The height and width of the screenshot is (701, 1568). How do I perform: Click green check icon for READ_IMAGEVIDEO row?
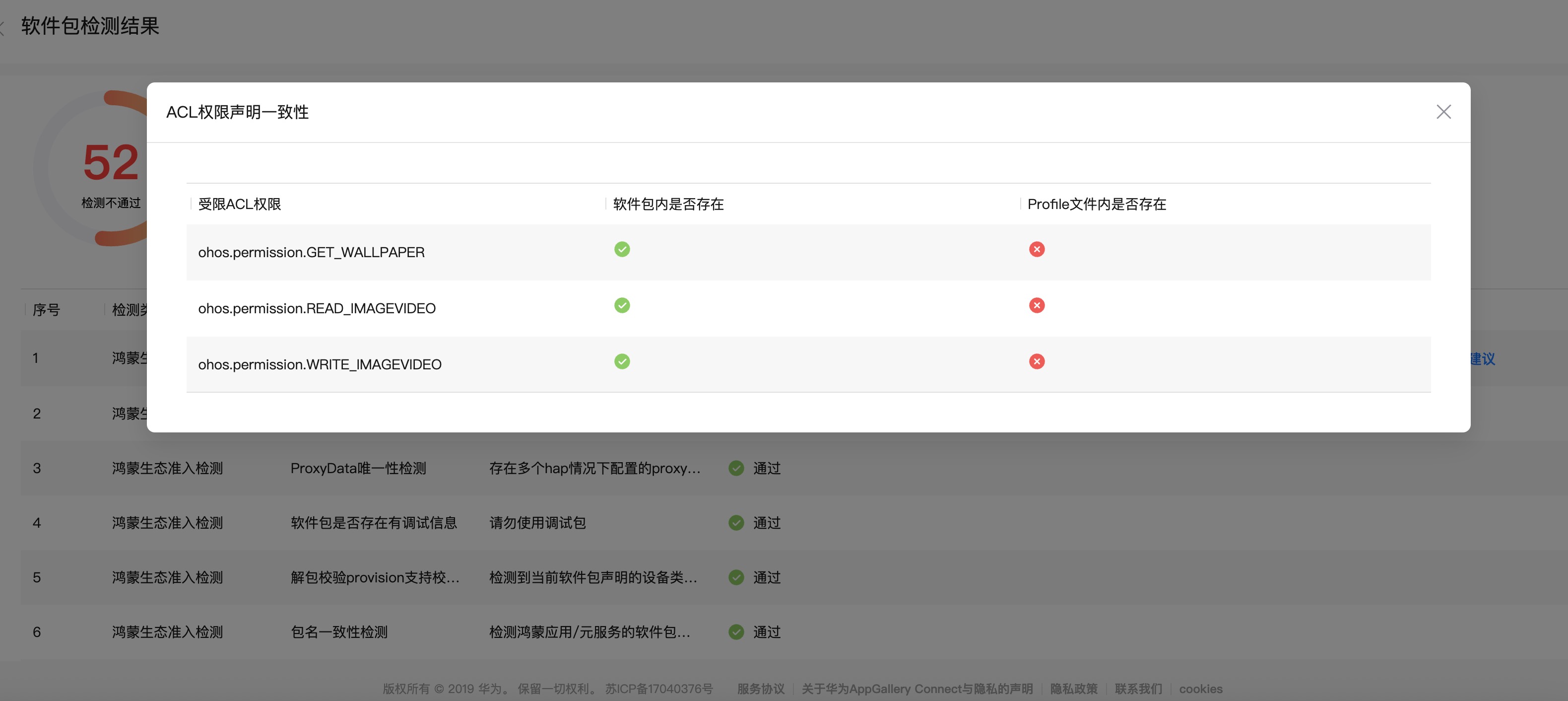point(621,306)
